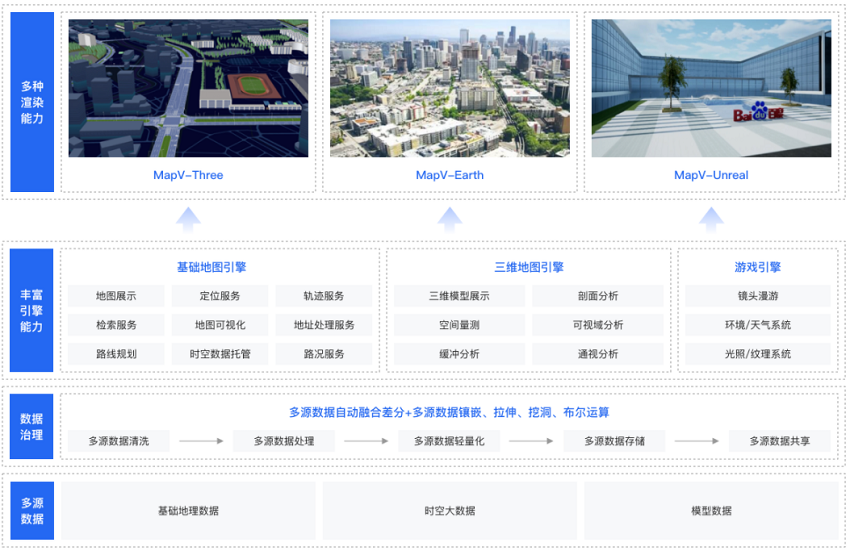Select the 多源数据清洗 step

click(x=119, y=441)
